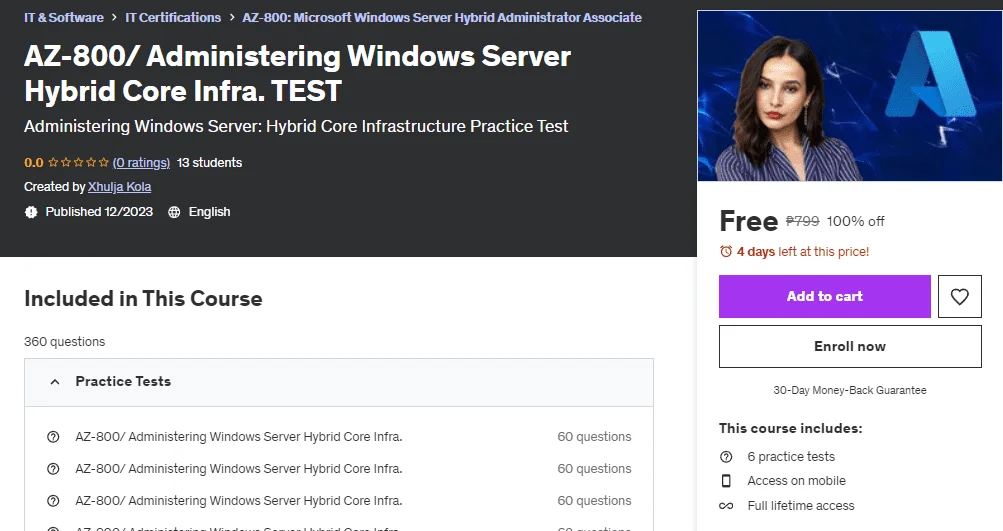Open the IT Certifications breadcrumb
Screen dimensions: 1003x531
tap(173, 17)
